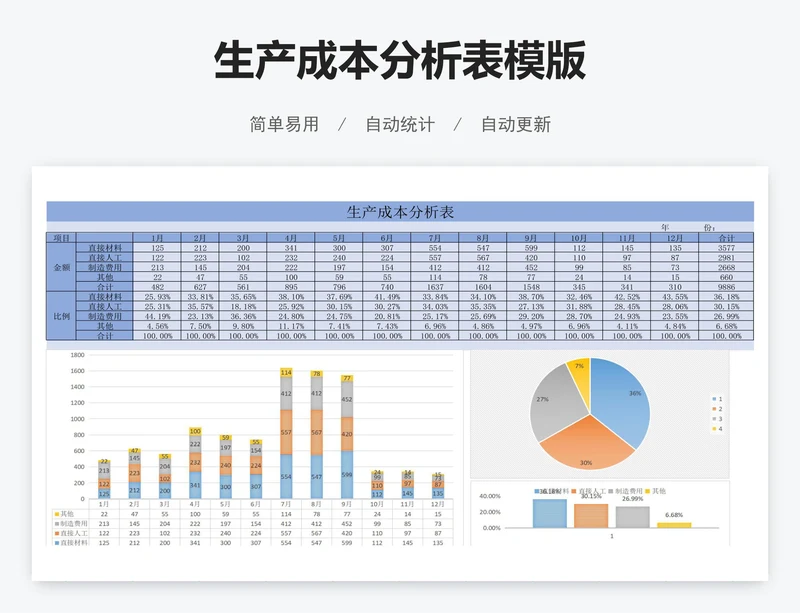Select the 4月 其他 ratio cell 11.17%
This screenshot has width=800, height=613.
[x=291, y=326]
